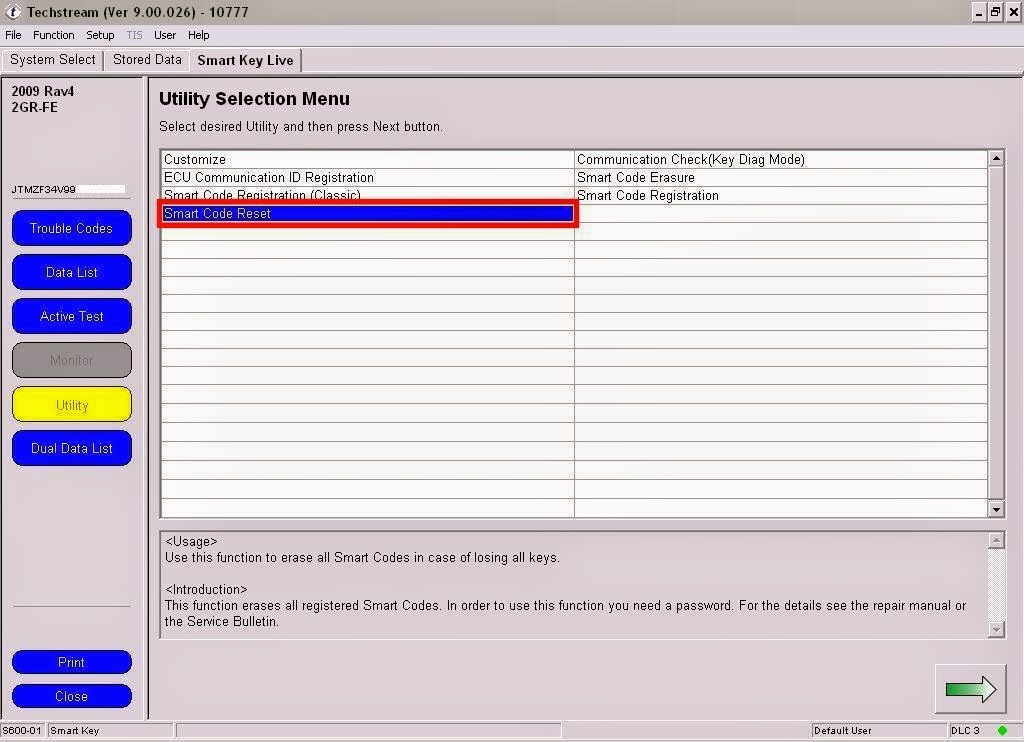Click utility list scroll up arrow
The width and height of the screenshot is (1024, 742).
[996, 158]
